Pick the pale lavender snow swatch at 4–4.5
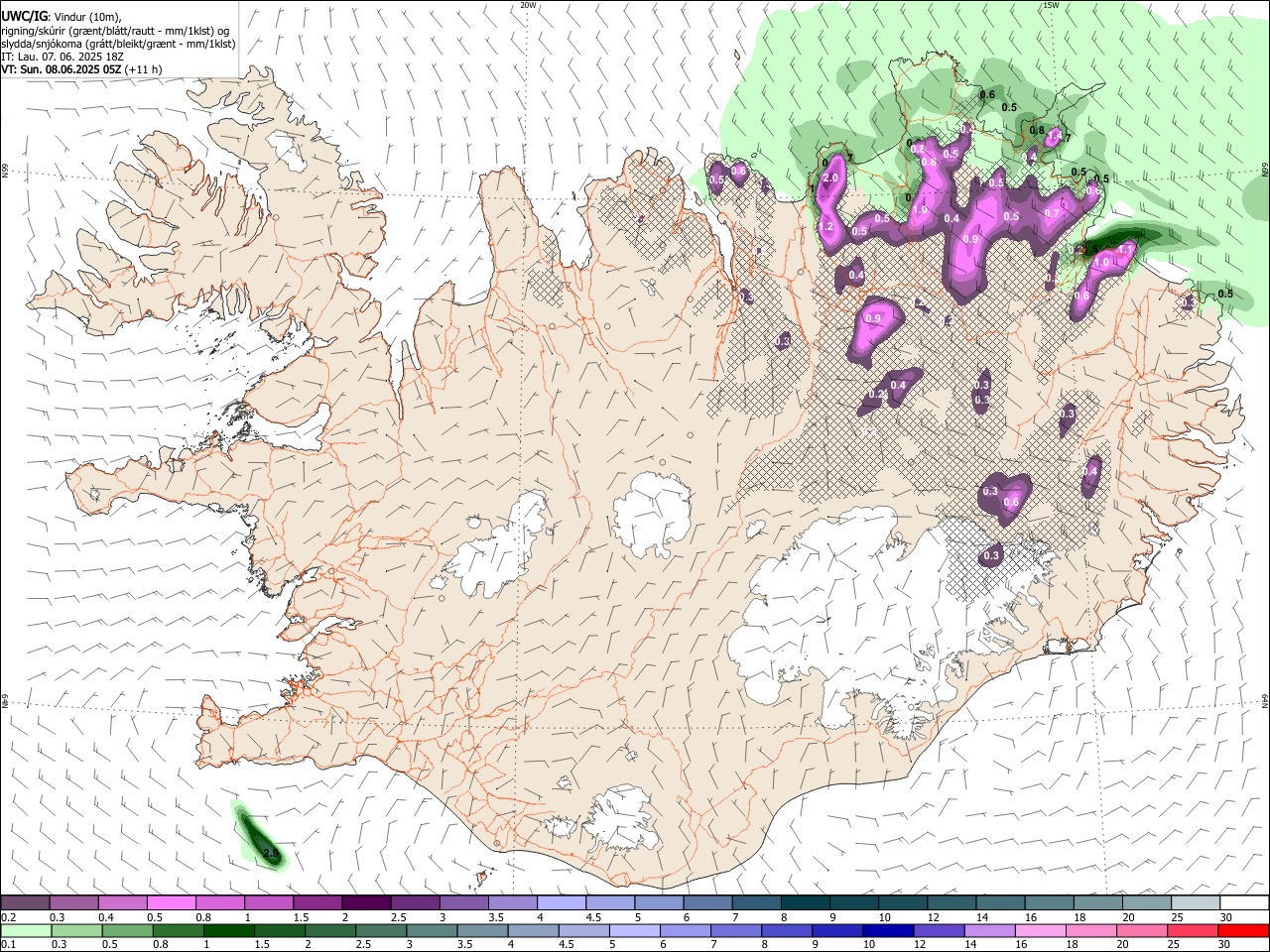This screenshot has width=1270, height=952. 561,902
